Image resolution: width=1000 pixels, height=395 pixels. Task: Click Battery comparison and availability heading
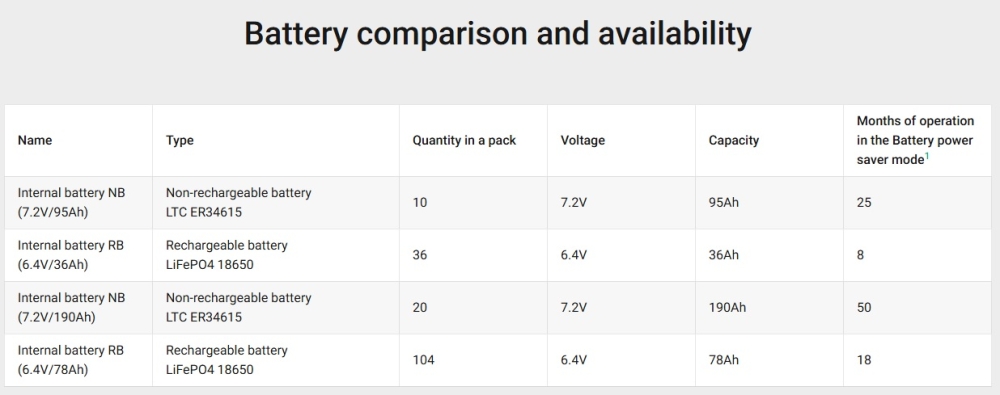tap(498, 33)
